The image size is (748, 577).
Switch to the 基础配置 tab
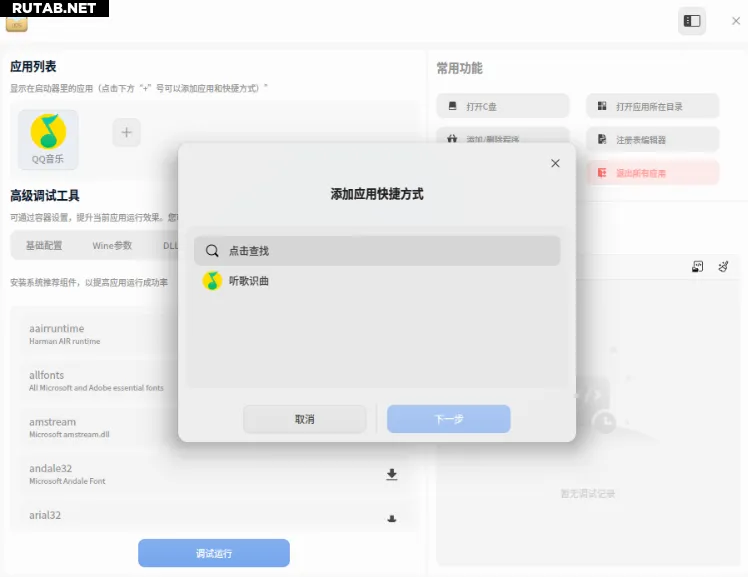point(44,246)
